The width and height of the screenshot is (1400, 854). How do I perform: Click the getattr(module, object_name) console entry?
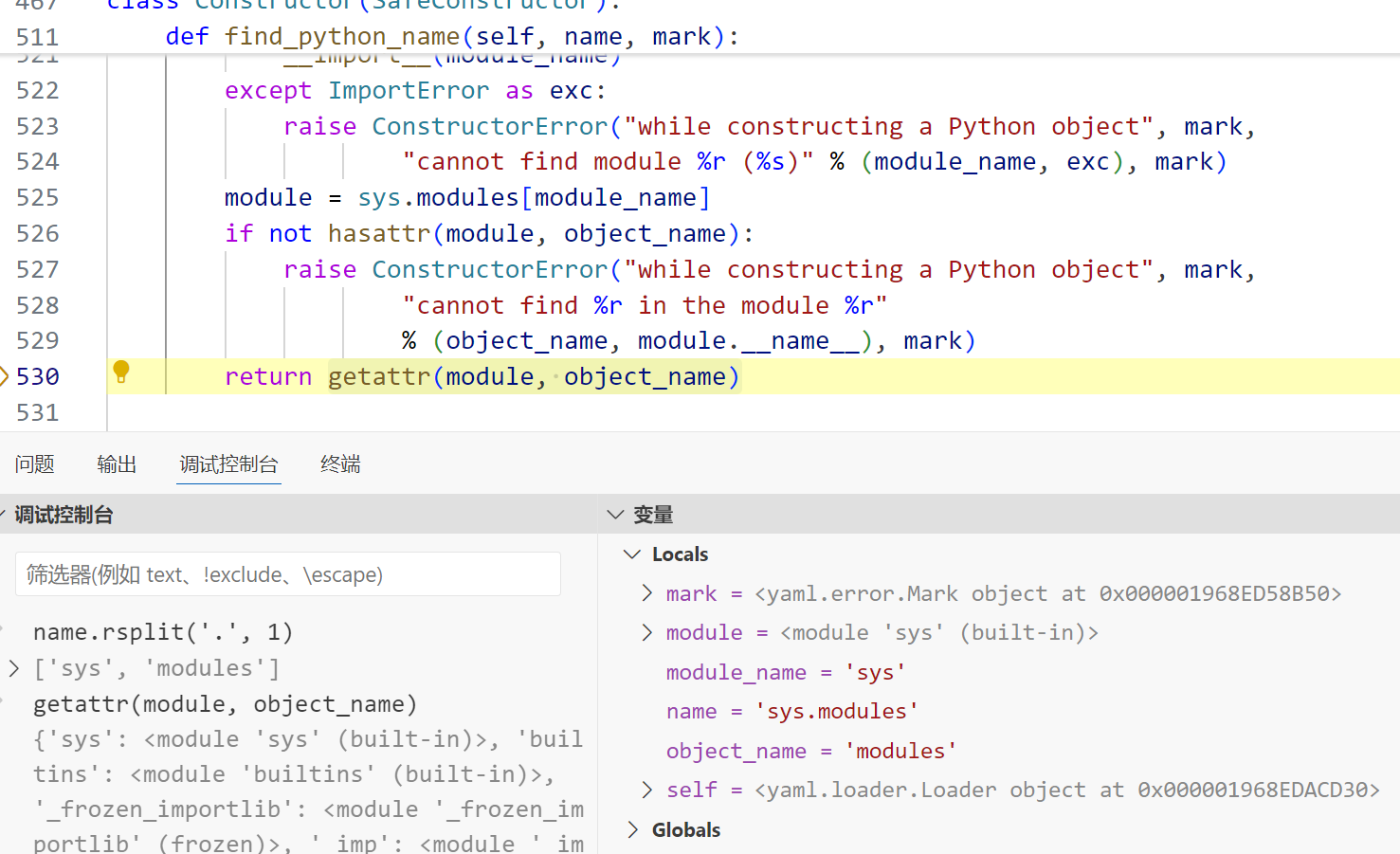point(225,704)
